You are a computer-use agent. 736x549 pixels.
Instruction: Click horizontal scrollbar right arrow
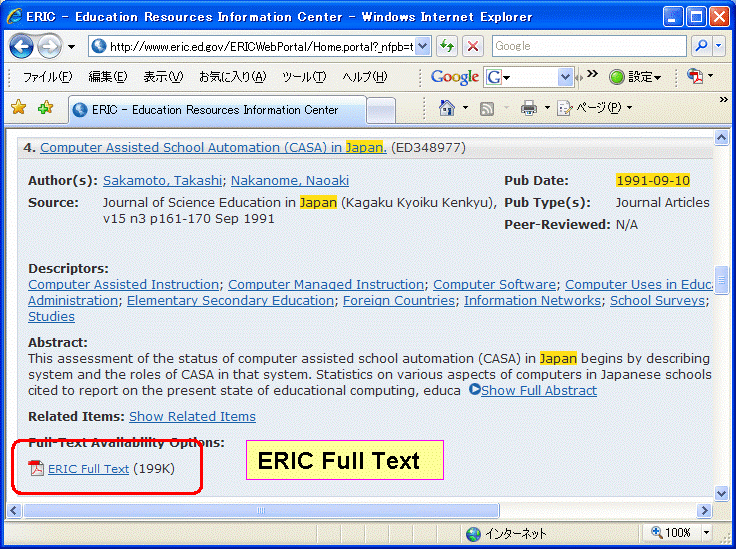tap(704, 510)
